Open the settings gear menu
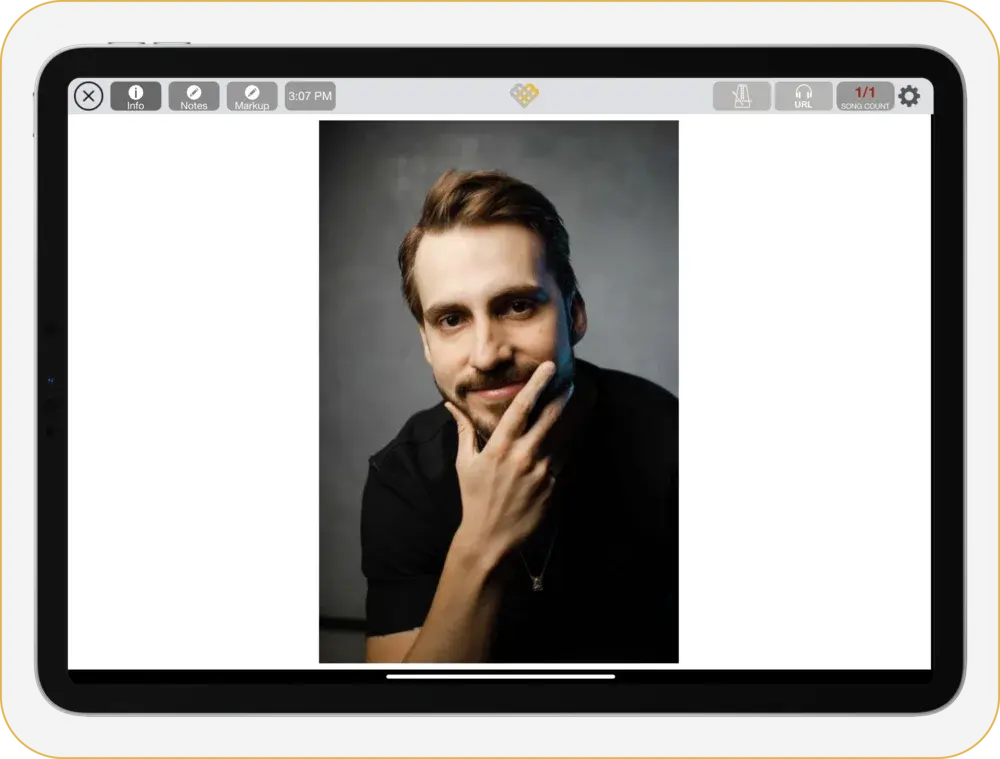 [x=908, y=96]
